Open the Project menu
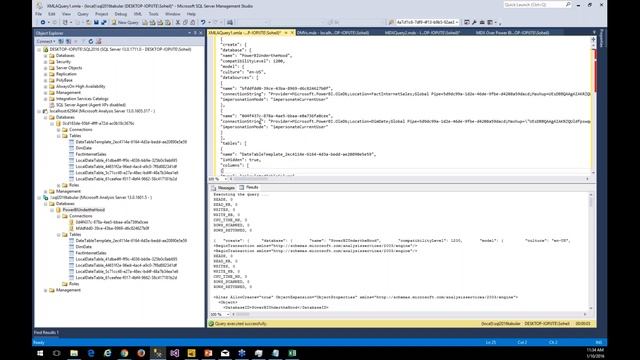 (102, 14)
